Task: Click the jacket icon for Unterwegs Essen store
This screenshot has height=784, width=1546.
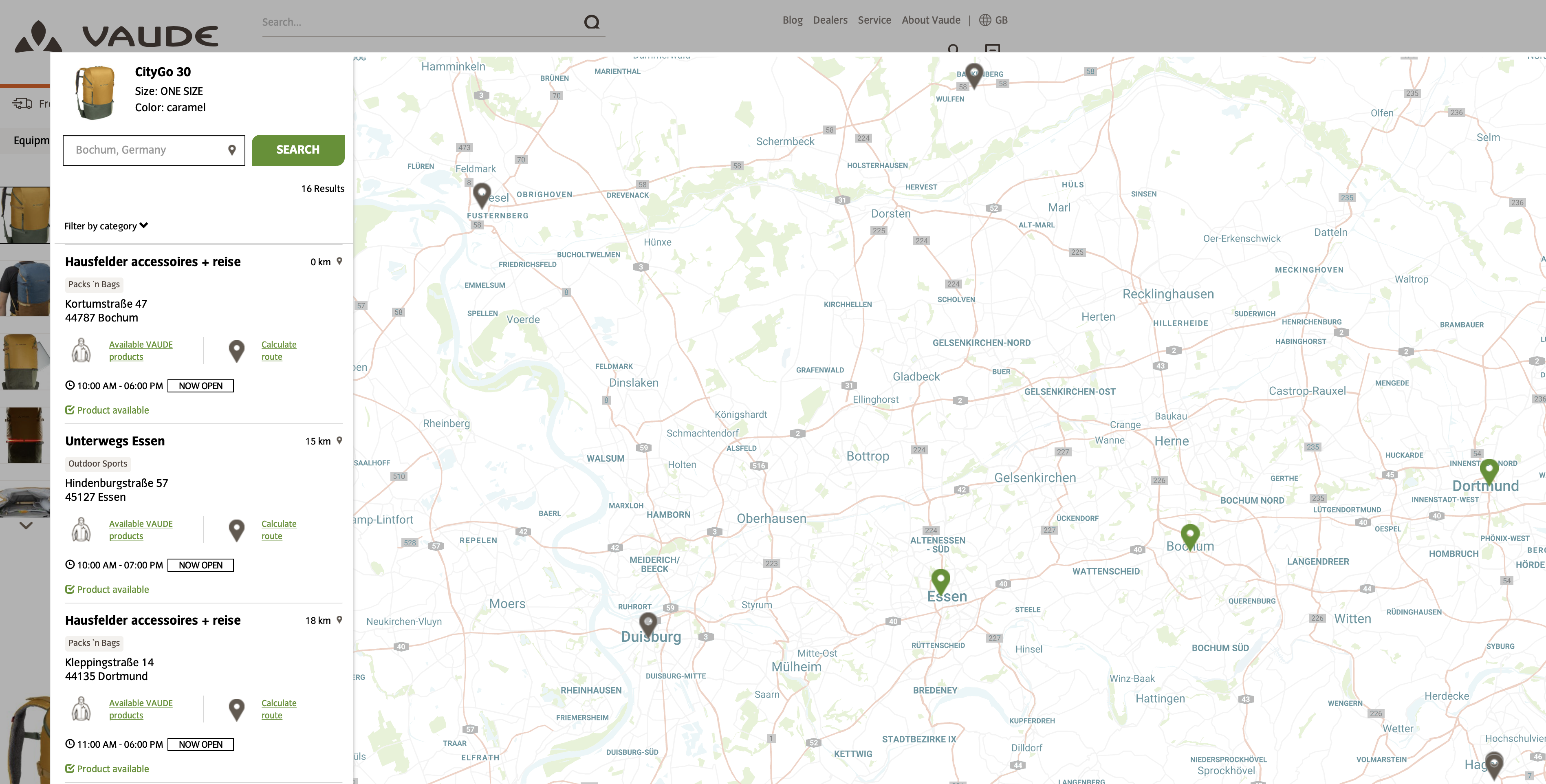Action: click(x=81, y=529)
